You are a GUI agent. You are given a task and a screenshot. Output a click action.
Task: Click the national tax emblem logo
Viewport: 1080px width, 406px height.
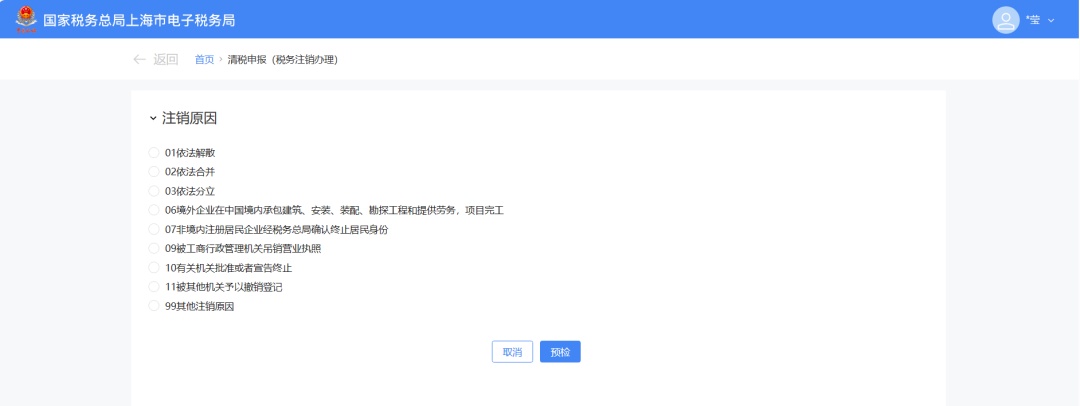point(25,19)
